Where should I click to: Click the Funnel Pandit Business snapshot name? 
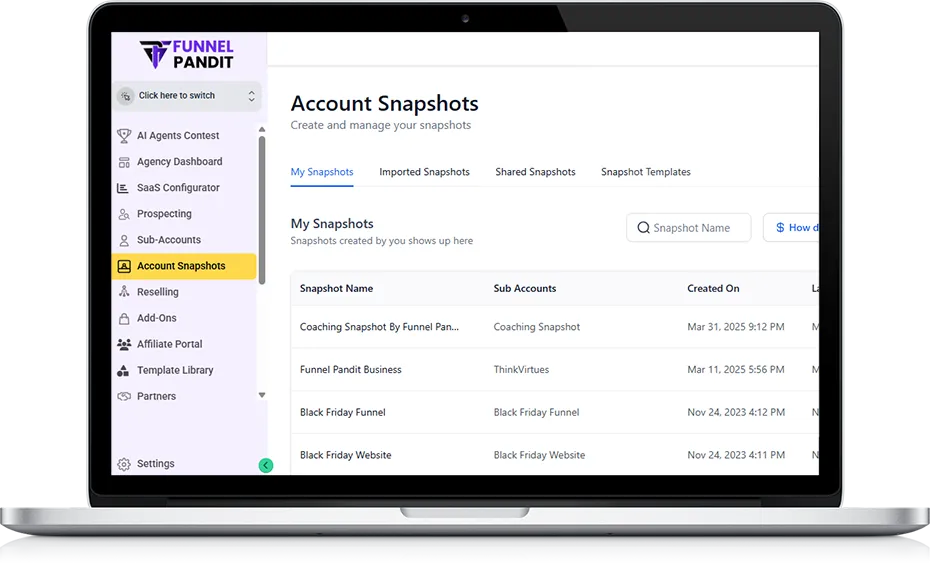coord(351,370)
